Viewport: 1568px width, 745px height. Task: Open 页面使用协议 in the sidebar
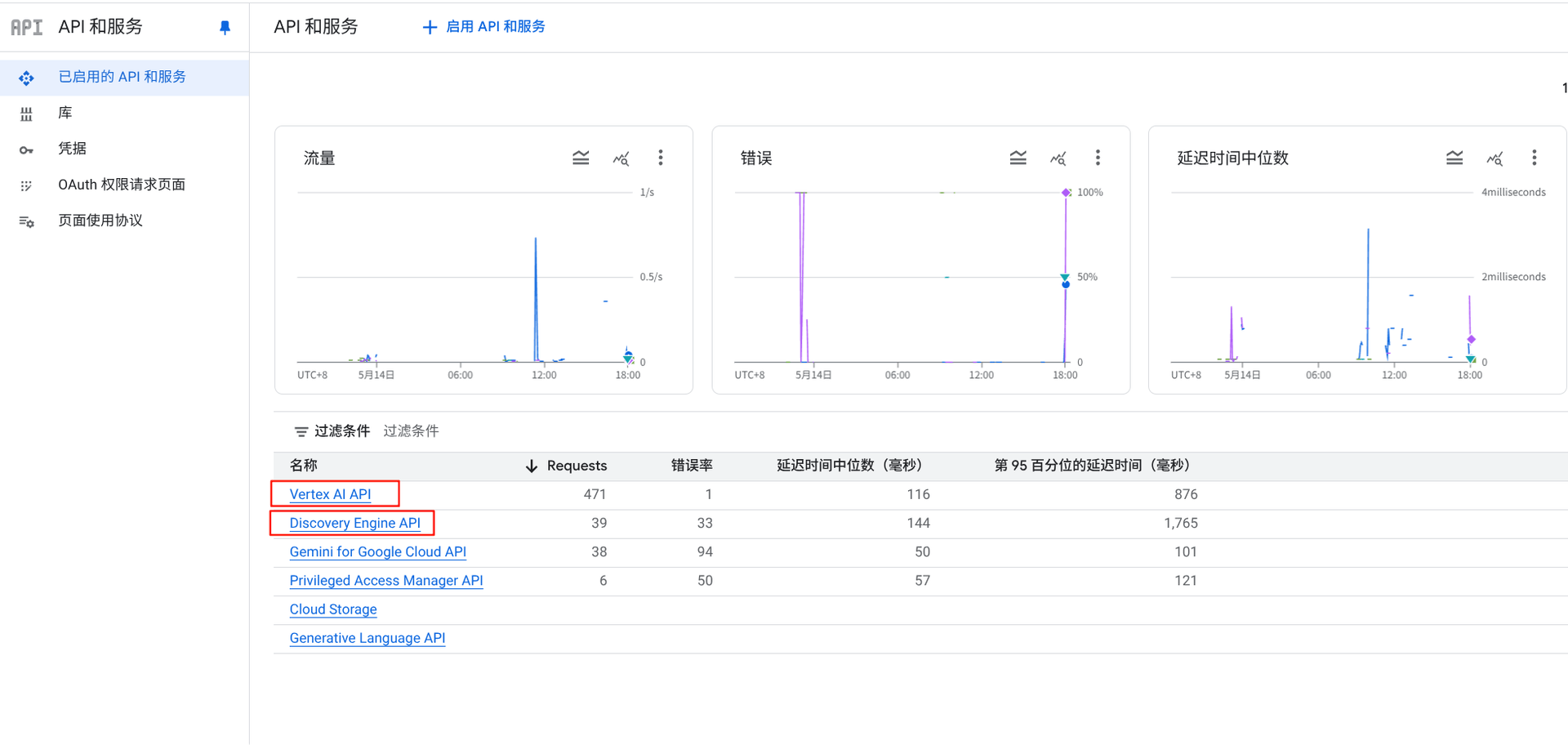[x=124, y=221]
